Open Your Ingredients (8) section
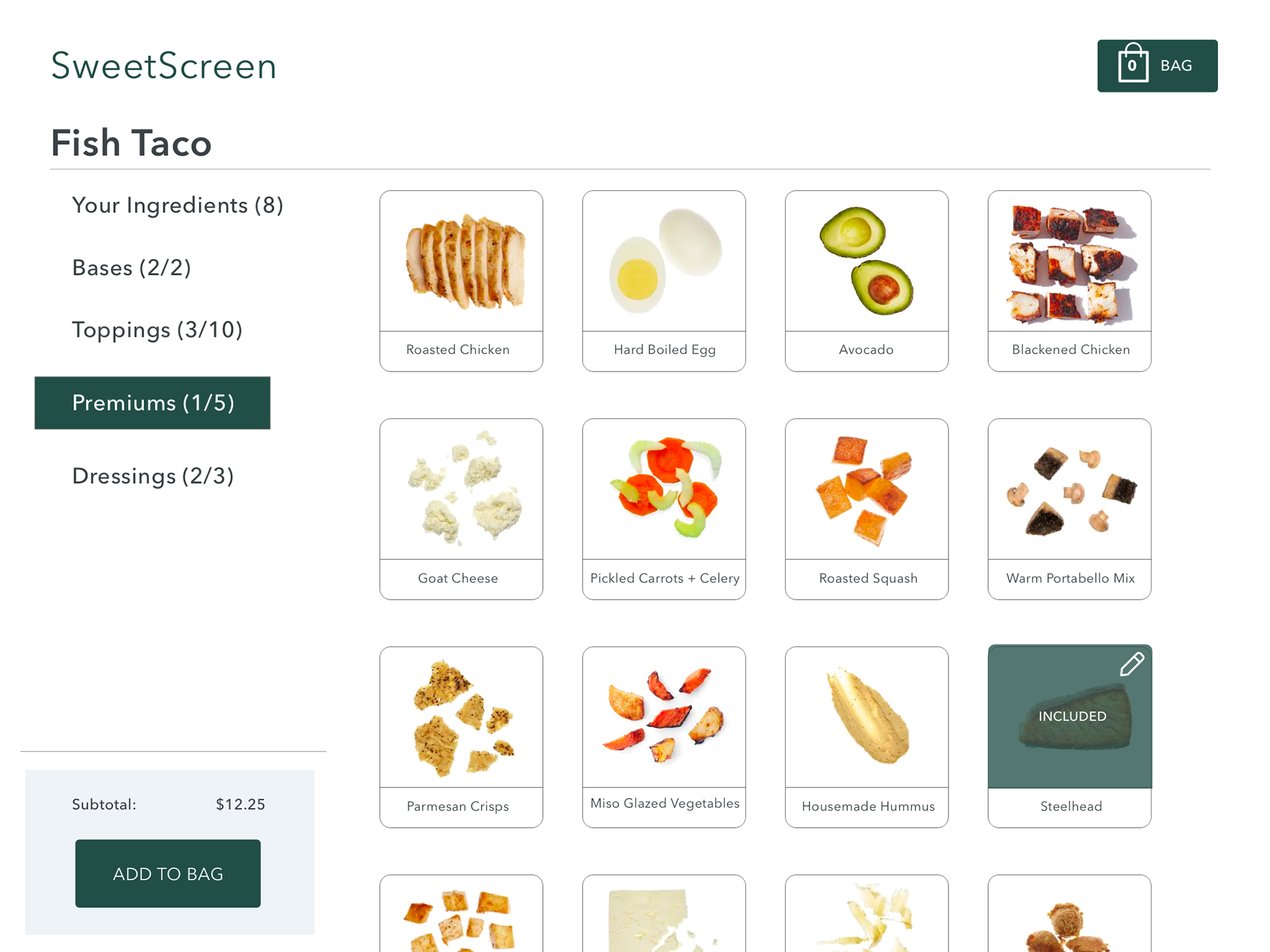This screenshot has width=1270, height=952. (177, 206)
